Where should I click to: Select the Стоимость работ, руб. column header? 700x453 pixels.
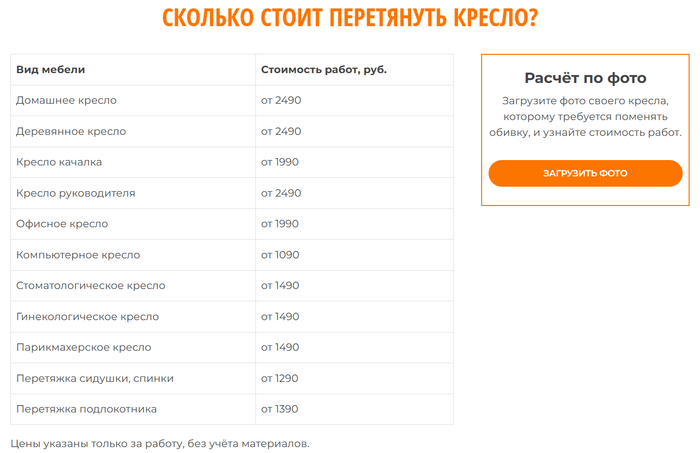(323, 70)
